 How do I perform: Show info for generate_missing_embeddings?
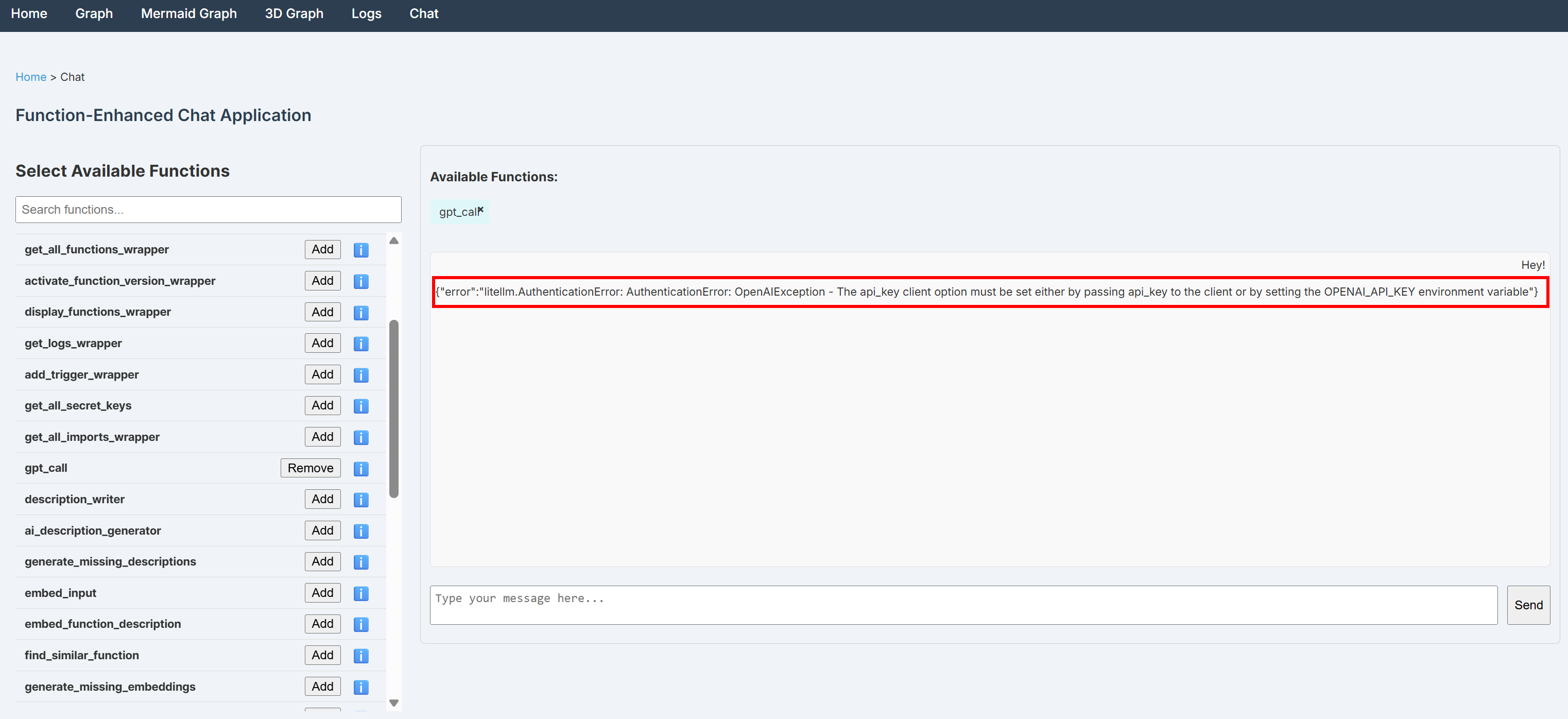360,687
